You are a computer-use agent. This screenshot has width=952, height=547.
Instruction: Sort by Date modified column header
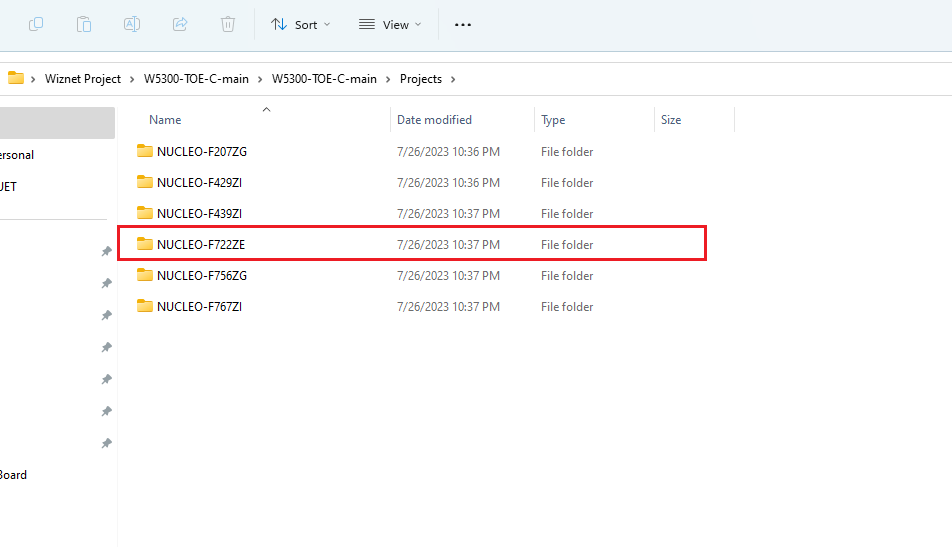click(434, 120)
